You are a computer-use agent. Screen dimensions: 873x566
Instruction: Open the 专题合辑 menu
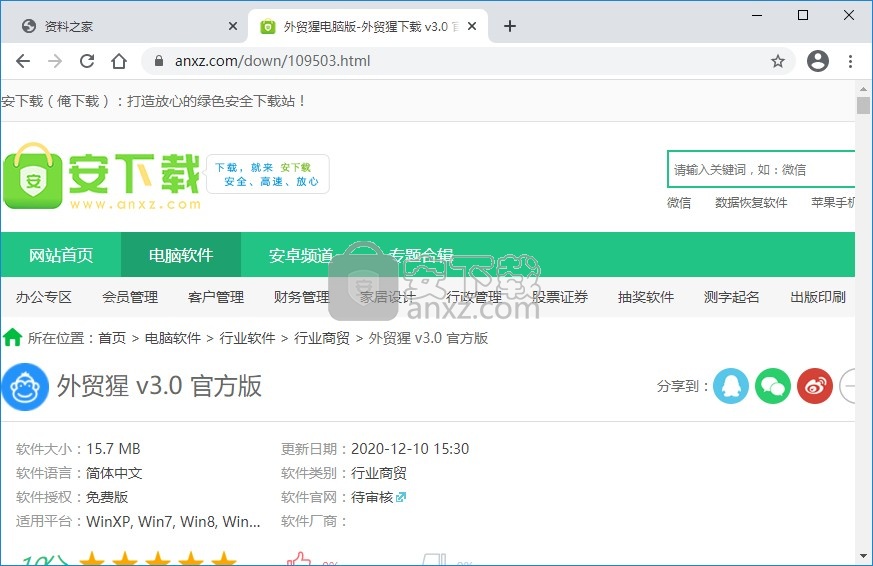click(421, 255)
